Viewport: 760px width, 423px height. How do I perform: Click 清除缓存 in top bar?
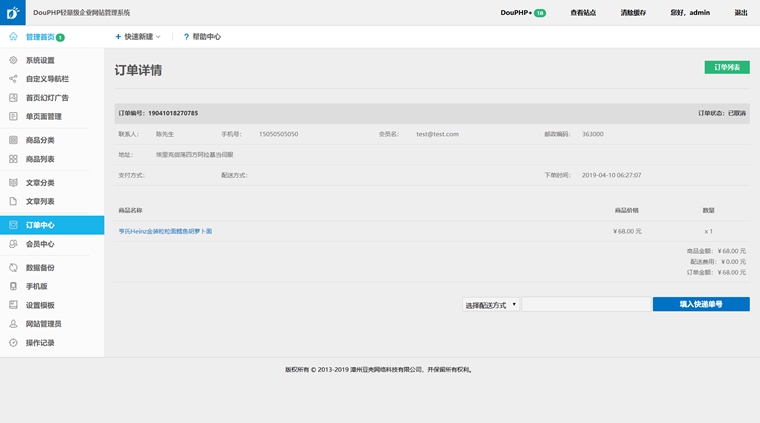[x=634, y=13]
